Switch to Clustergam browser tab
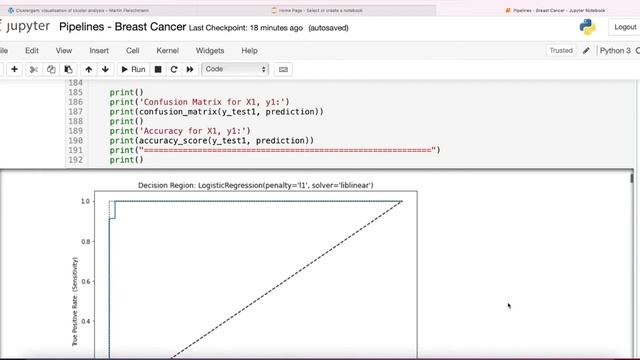Screen dimensions: 640x360 pos(79,10)
